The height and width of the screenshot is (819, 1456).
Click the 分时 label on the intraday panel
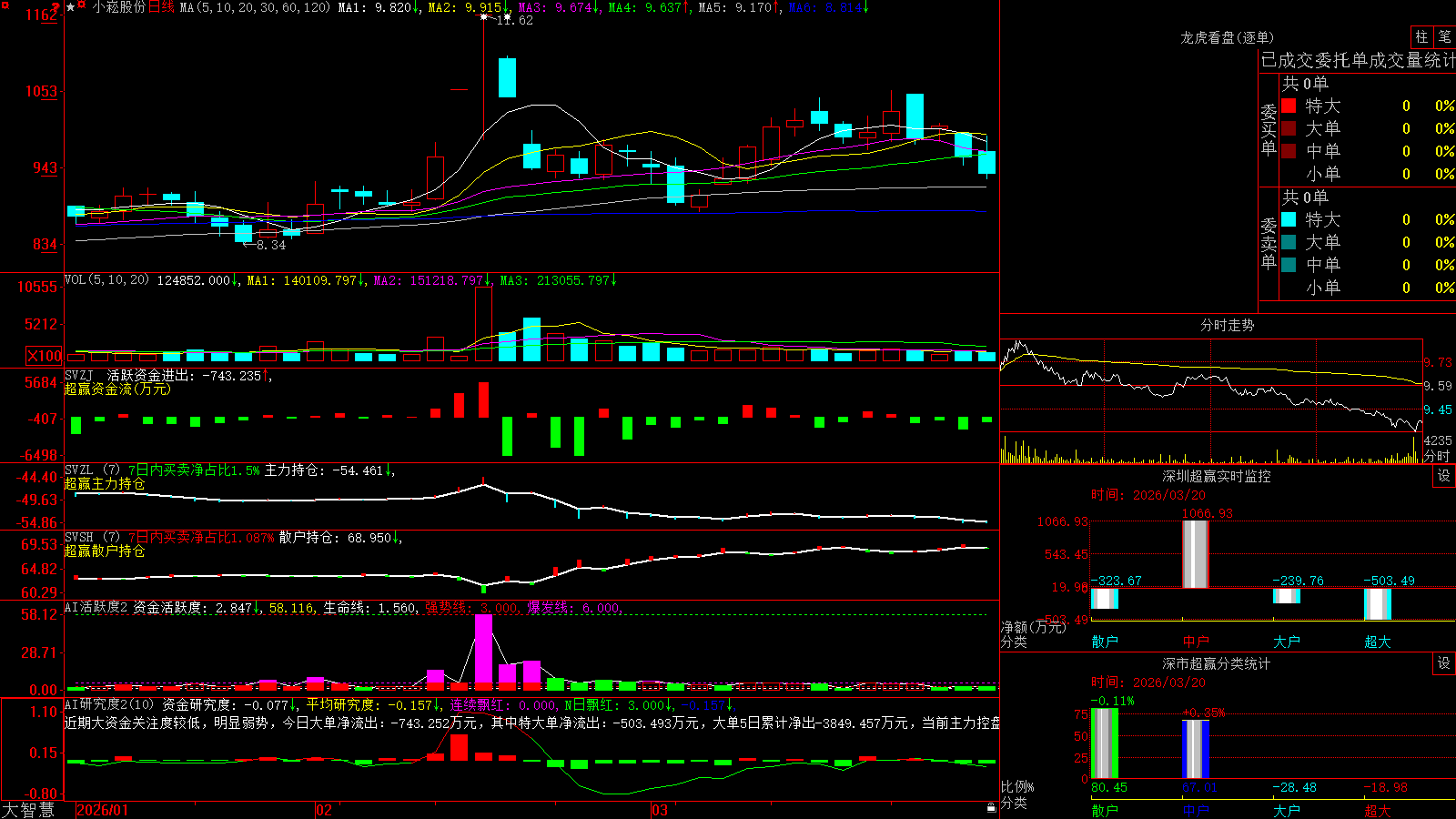1437,456
